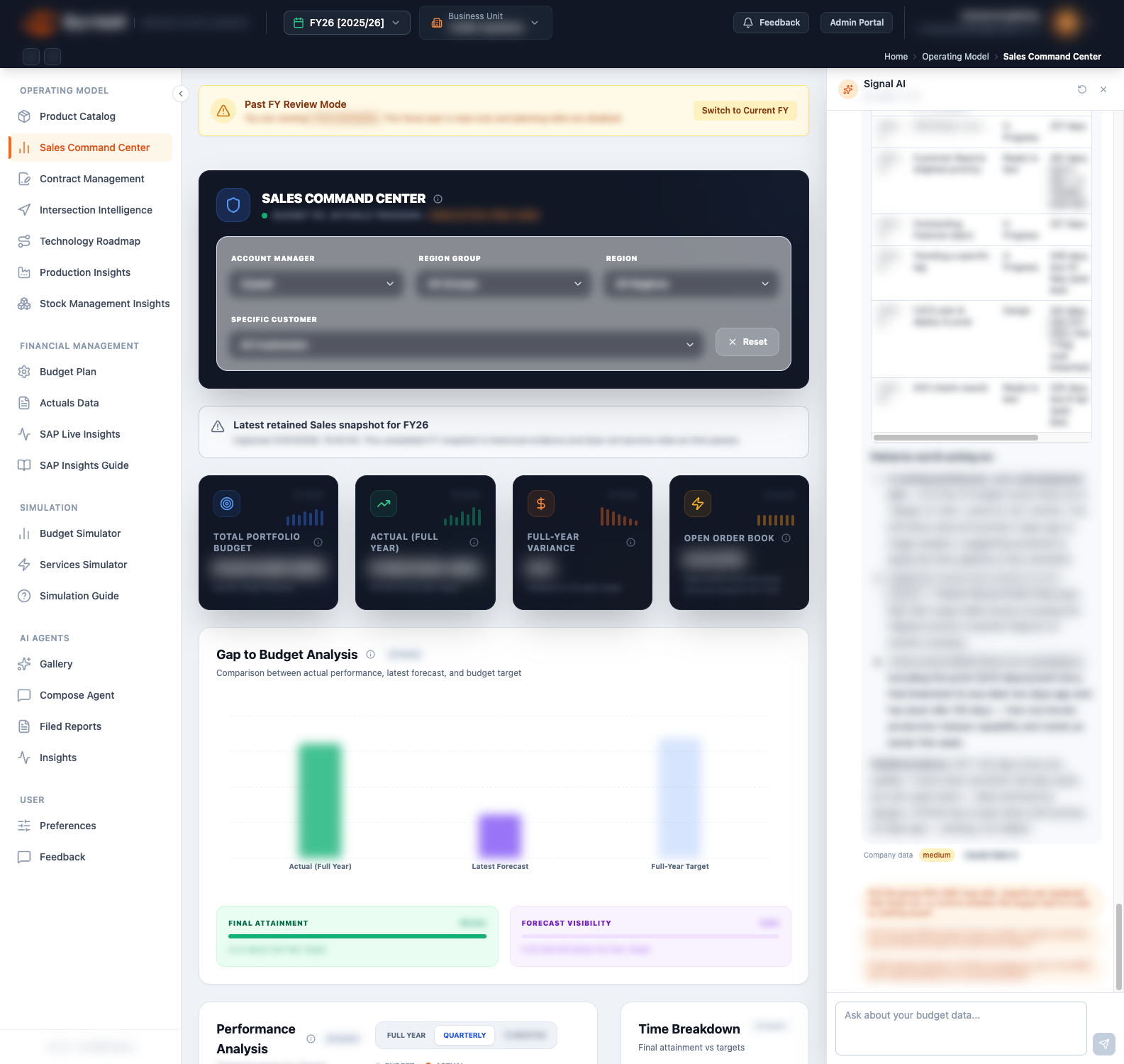The height and width of the screenshot is (1064, 1124).
Task: Open the FY26 [2025/26] fiscal year dropdown
Action: click(x=347, y=23)
